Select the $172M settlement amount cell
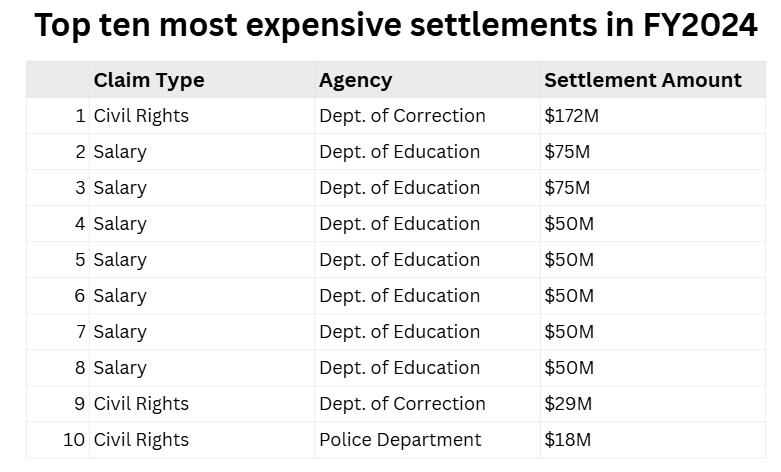This screenshot has width=781, height=472. (x=571, y=116)
